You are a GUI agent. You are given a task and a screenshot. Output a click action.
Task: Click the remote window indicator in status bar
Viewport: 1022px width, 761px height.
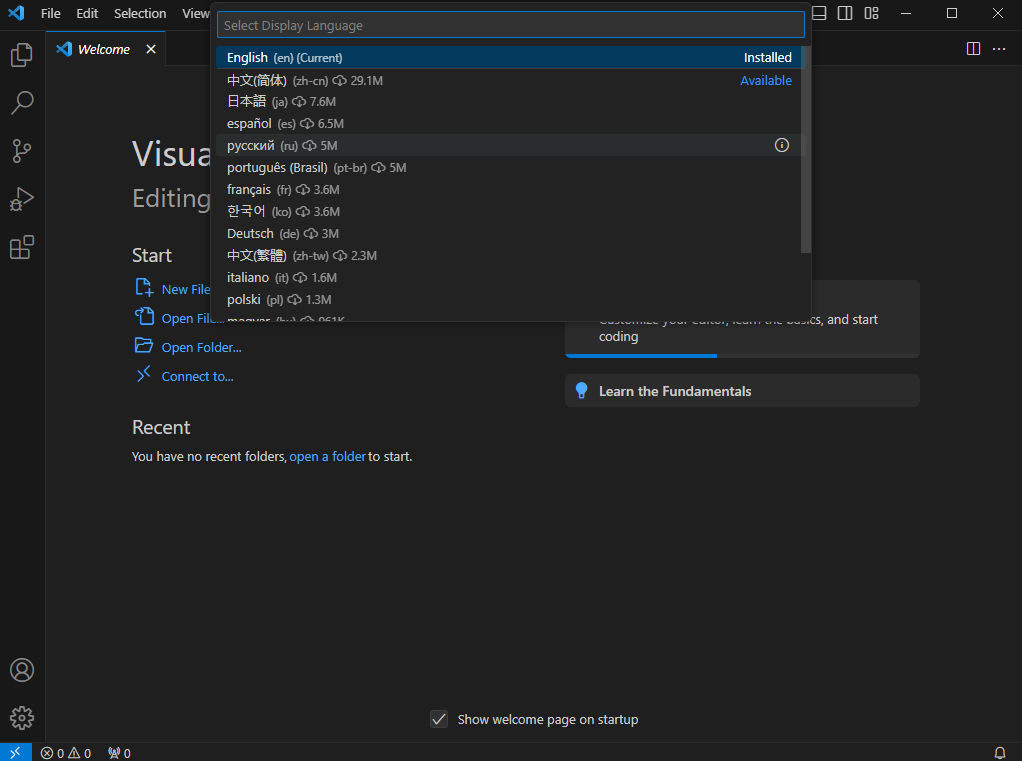tap(16, 753)
